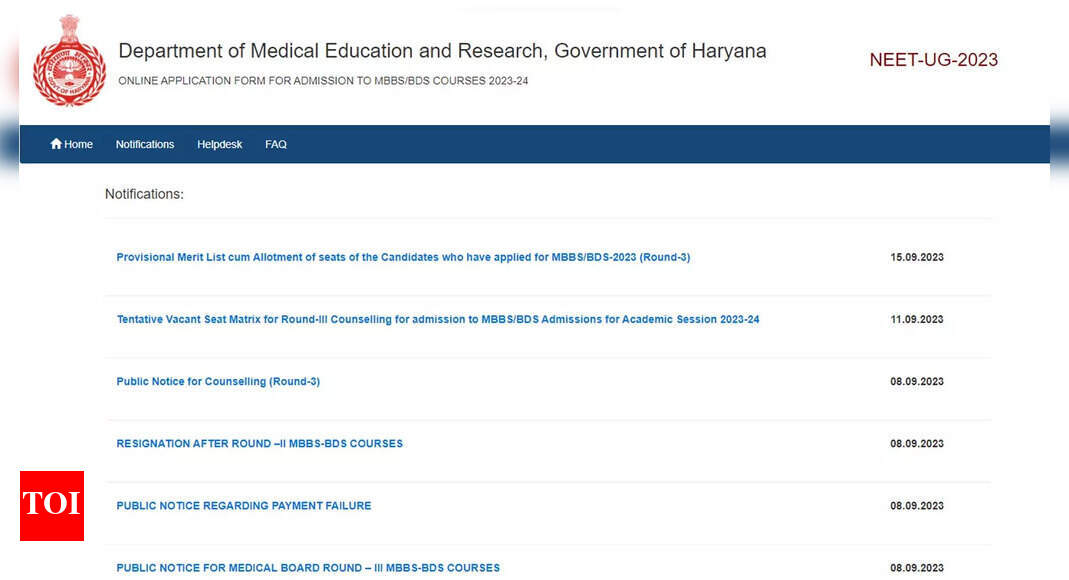1069x580 pixels.
Task: Click the online application form subtitle
Action: 323,80
